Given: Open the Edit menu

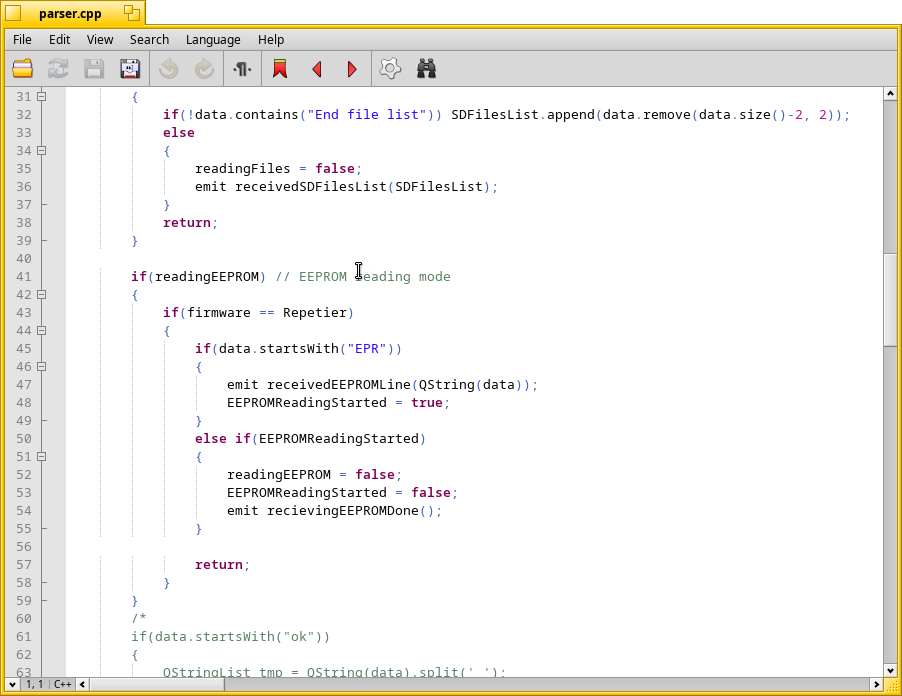Looking at the screenshot, I should click(x=59, y=40).
